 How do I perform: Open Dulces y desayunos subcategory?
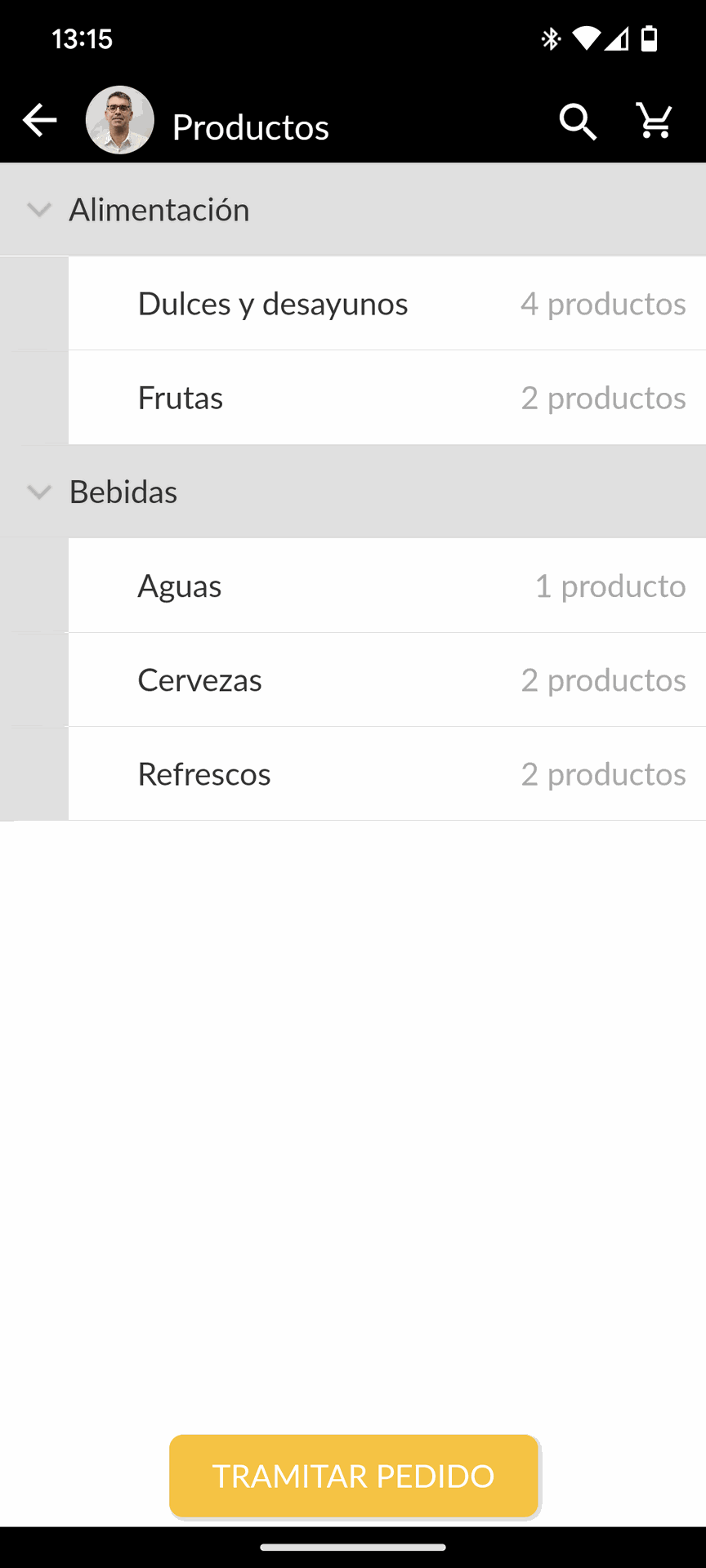pos(387,304)
